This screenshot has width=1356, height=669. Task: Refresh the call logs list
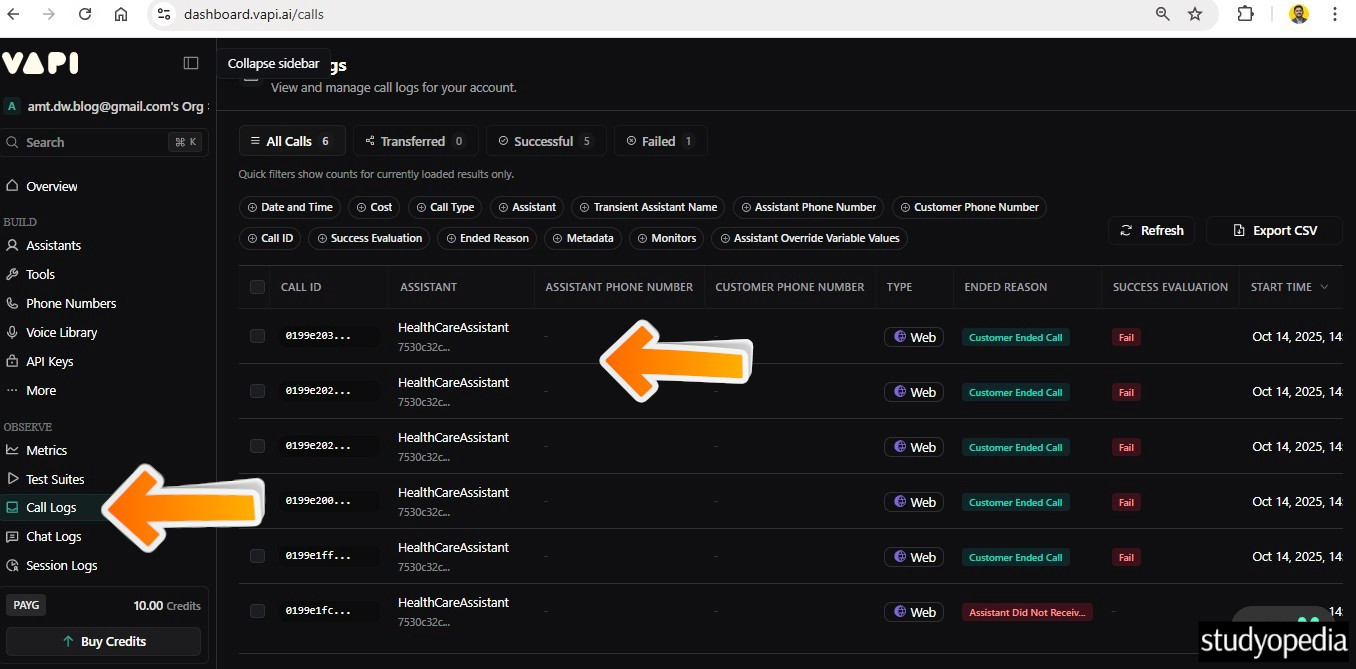click(1151, 230)
